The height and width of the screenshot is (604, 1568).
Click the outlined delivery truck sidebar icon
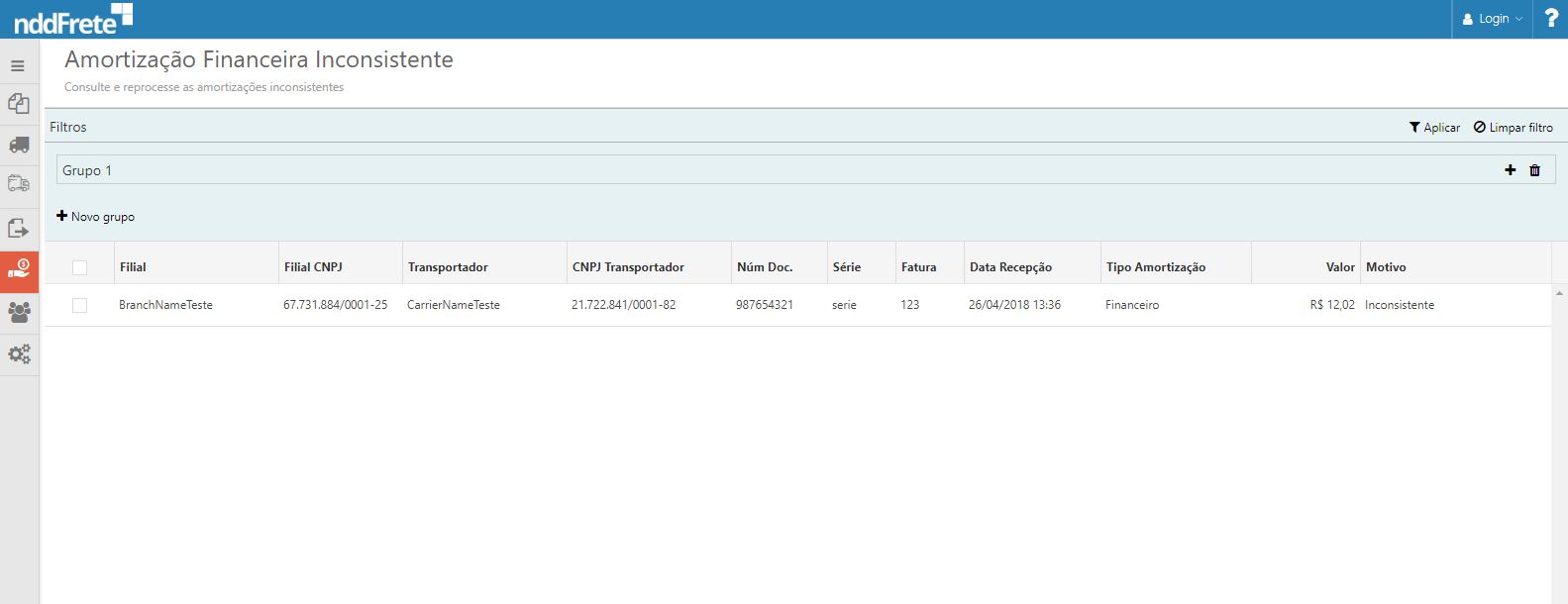[x=19, y=184]
